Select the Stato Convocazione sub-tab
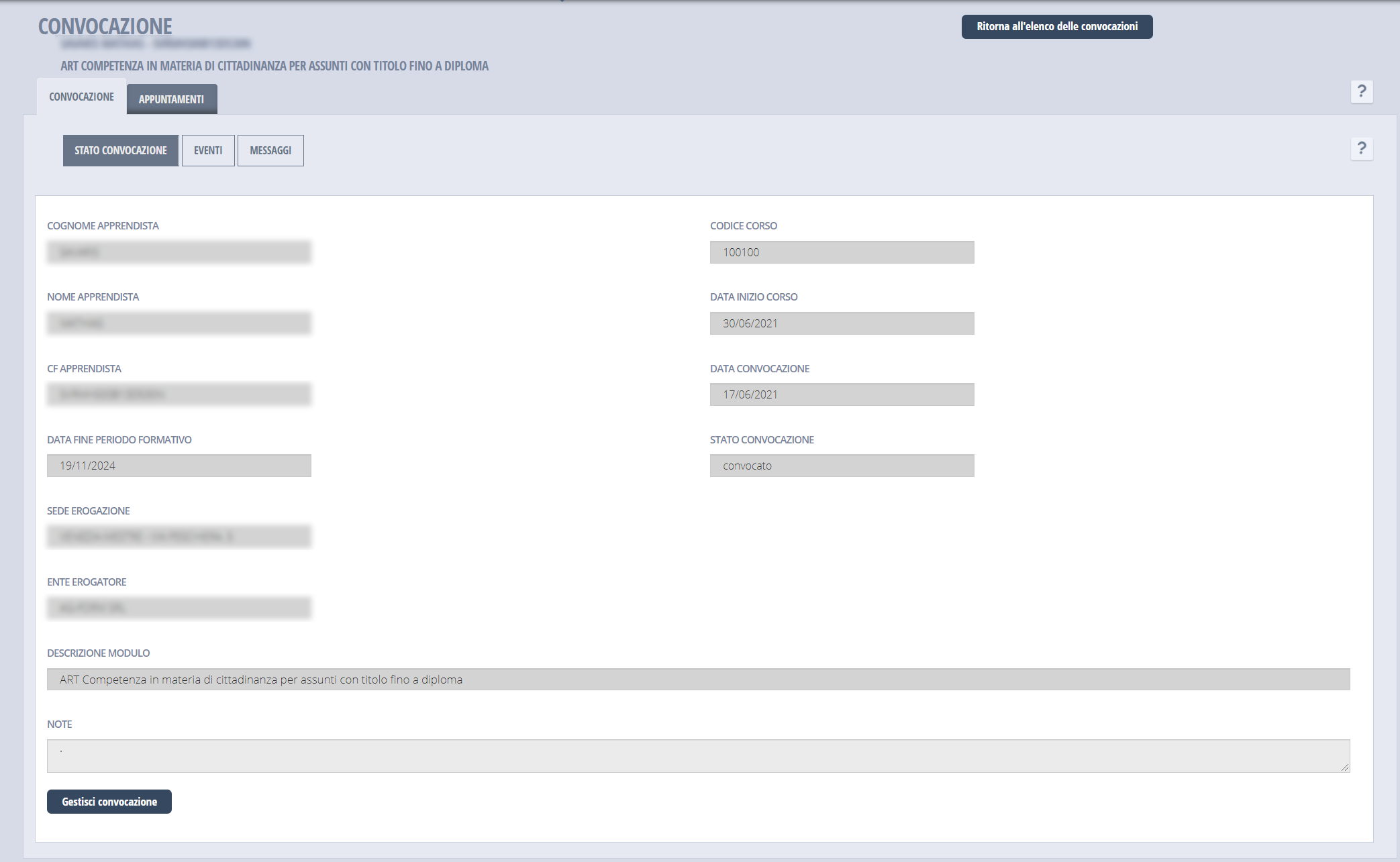The width and height of the screenshot is (1400, 862). pyautogui.click(x=121, y=150)
